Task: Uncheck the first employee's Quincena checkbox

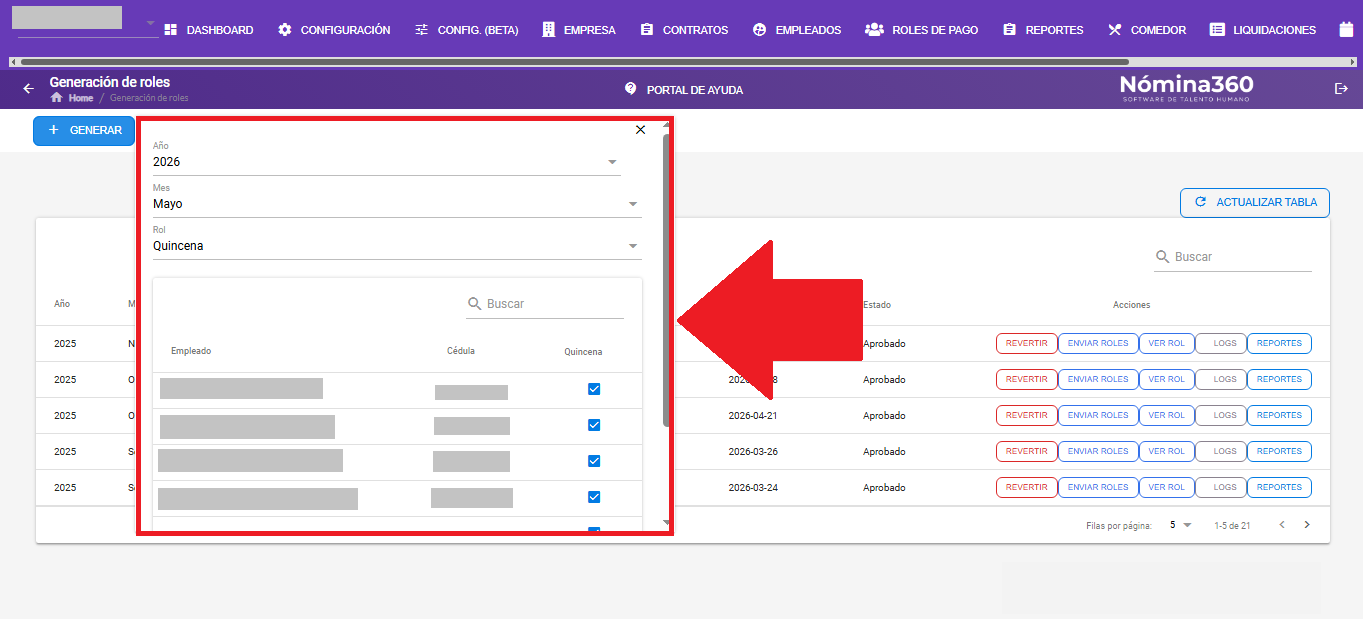Action: (594, 389)
